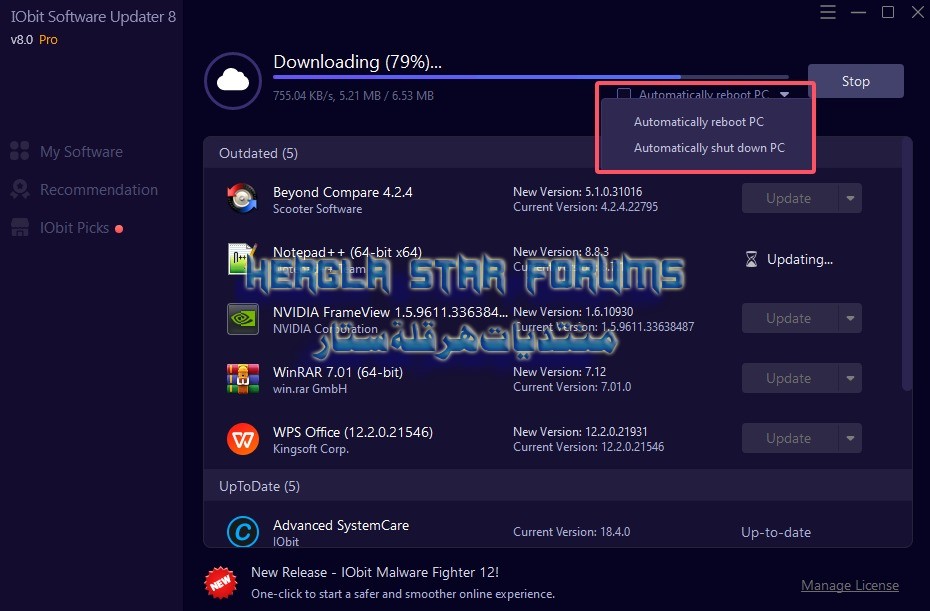The height and width of the screenshot is (611, 930).
Task: Click the Up-to-date status text
Action: click(x=776, y=532)
